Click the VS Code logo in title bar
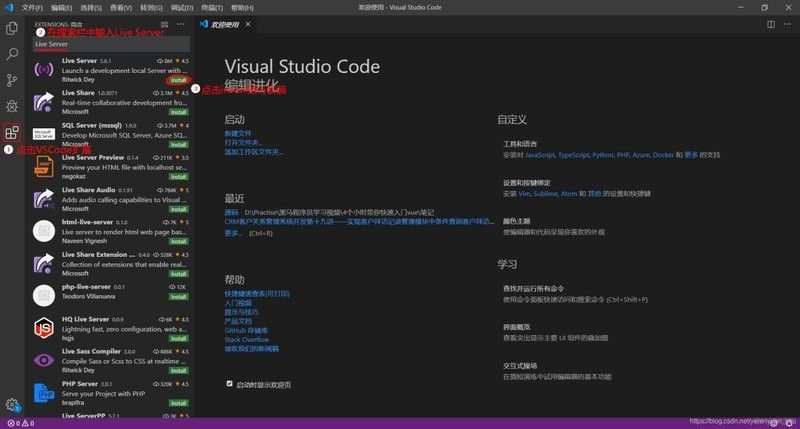800x429 pixels. pyautogui.click(x=9, y=8)
